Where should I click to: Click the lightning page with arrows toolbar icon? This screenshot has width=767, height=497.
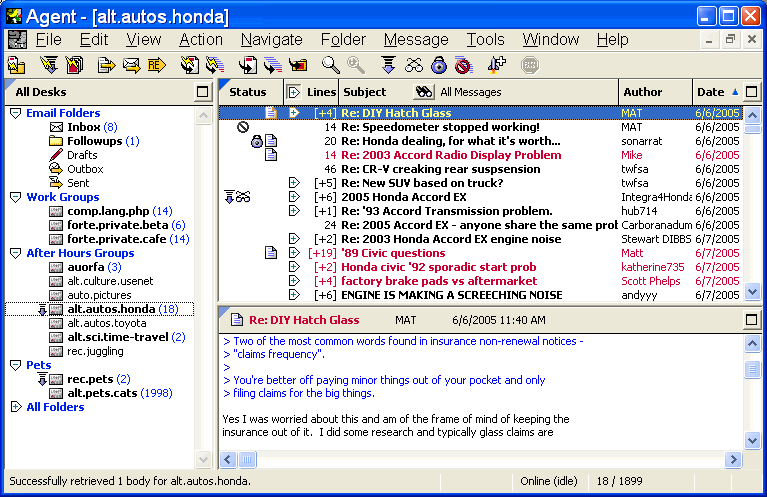(x=189, y=65)
